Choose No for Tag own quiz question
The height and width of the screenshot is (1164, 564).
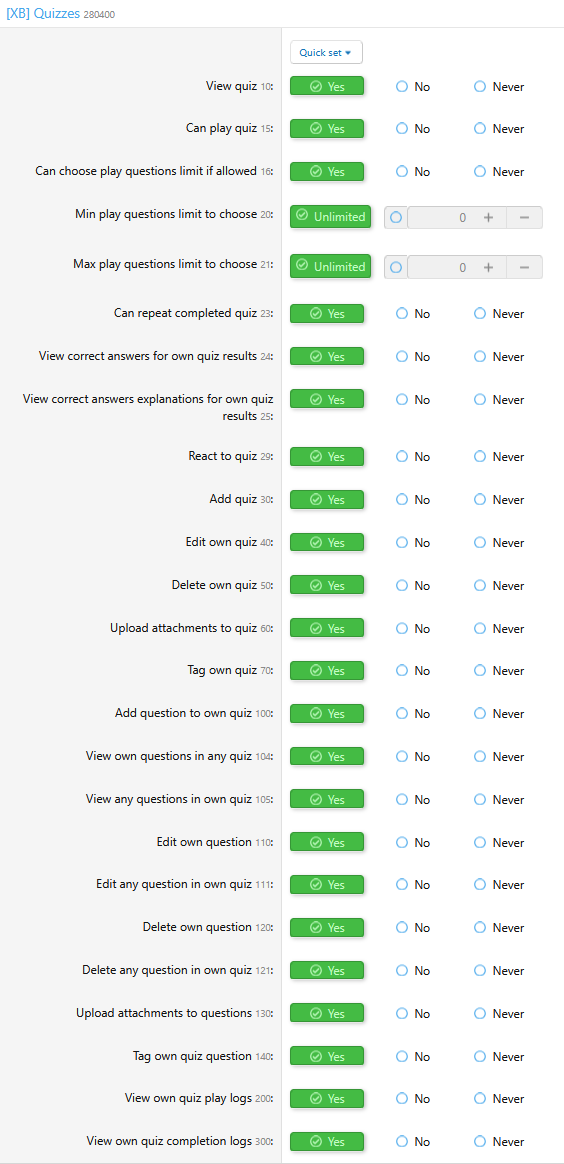click(x=413, y=1056)
